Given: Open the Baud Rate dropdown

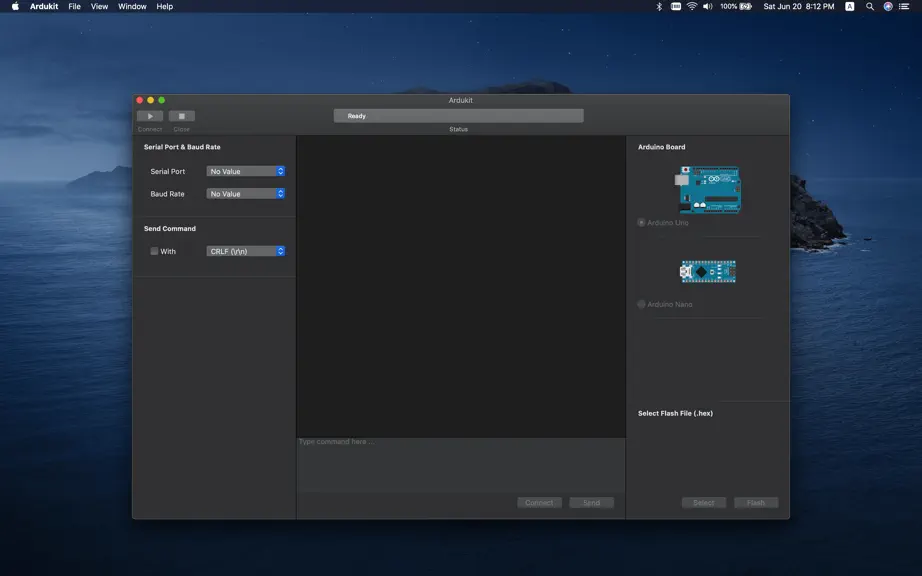Looking at the screenshot, I should [246, 193].
